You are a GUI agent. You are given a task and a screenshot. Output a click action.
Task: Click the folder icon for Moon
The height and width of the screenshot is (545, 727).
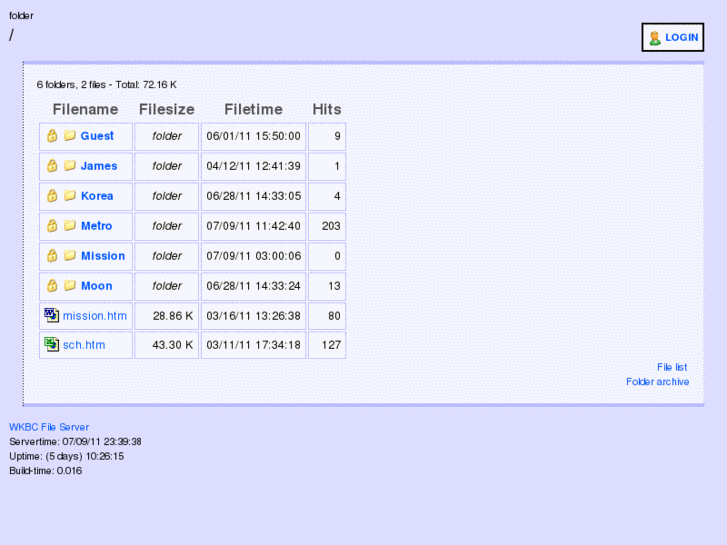click(x=70, y=286)
